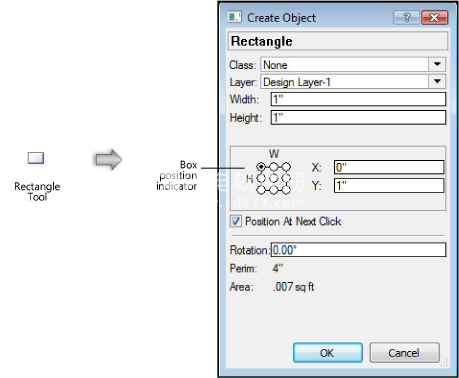Select bottom-right box position radio button

286,190
